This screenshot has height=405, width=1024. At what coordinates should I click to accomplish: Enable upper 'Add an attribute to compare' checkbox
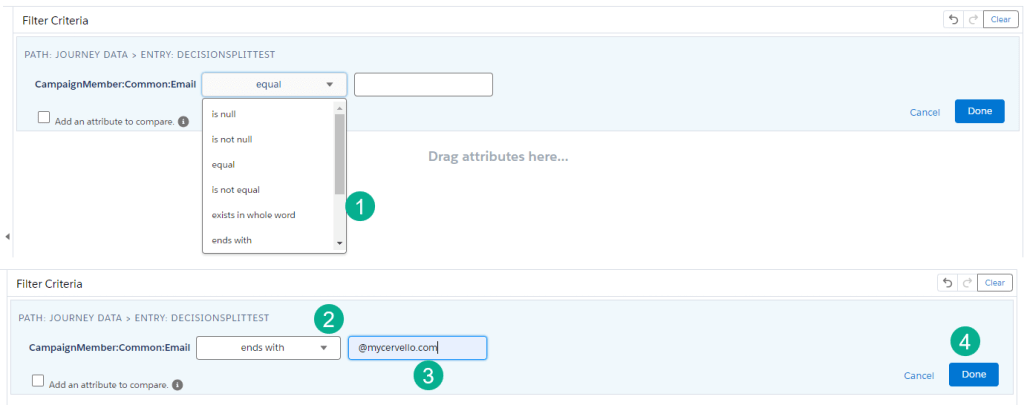pos(44,117)
